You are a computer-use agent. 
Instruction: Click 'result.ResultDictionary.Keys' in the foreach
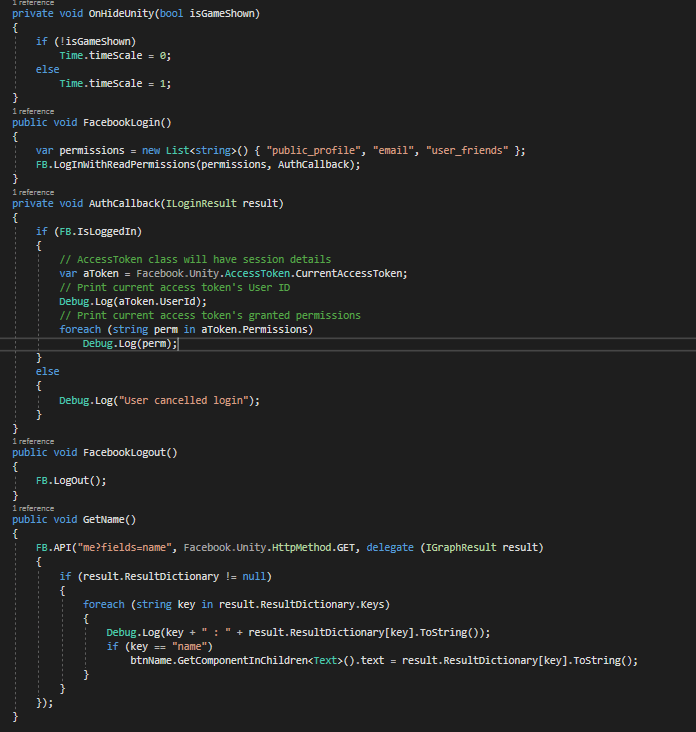pos(302,605)
